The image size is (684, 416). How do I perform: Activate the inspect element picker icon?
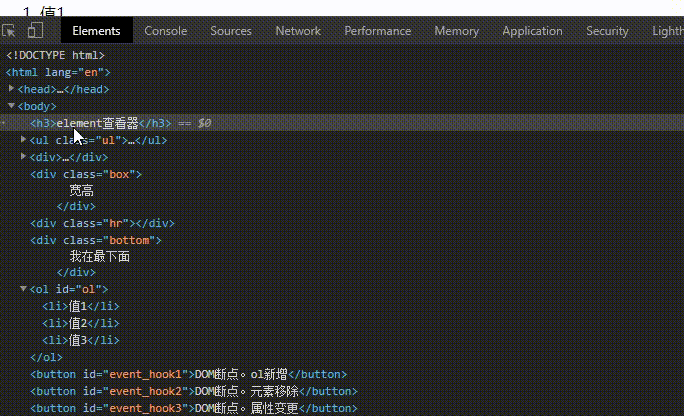(x=9, y=31)
